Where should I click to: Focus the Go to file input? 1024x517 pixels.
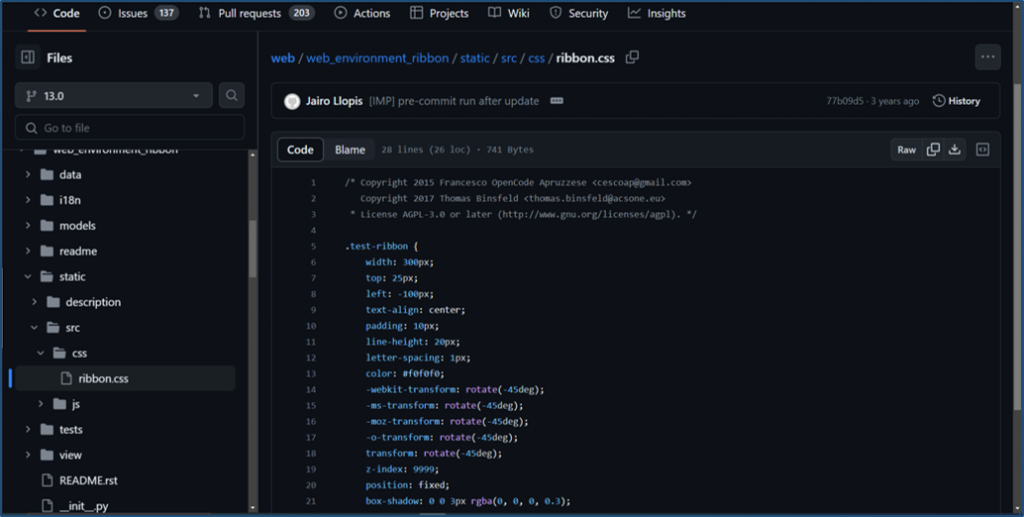[130, 128]
